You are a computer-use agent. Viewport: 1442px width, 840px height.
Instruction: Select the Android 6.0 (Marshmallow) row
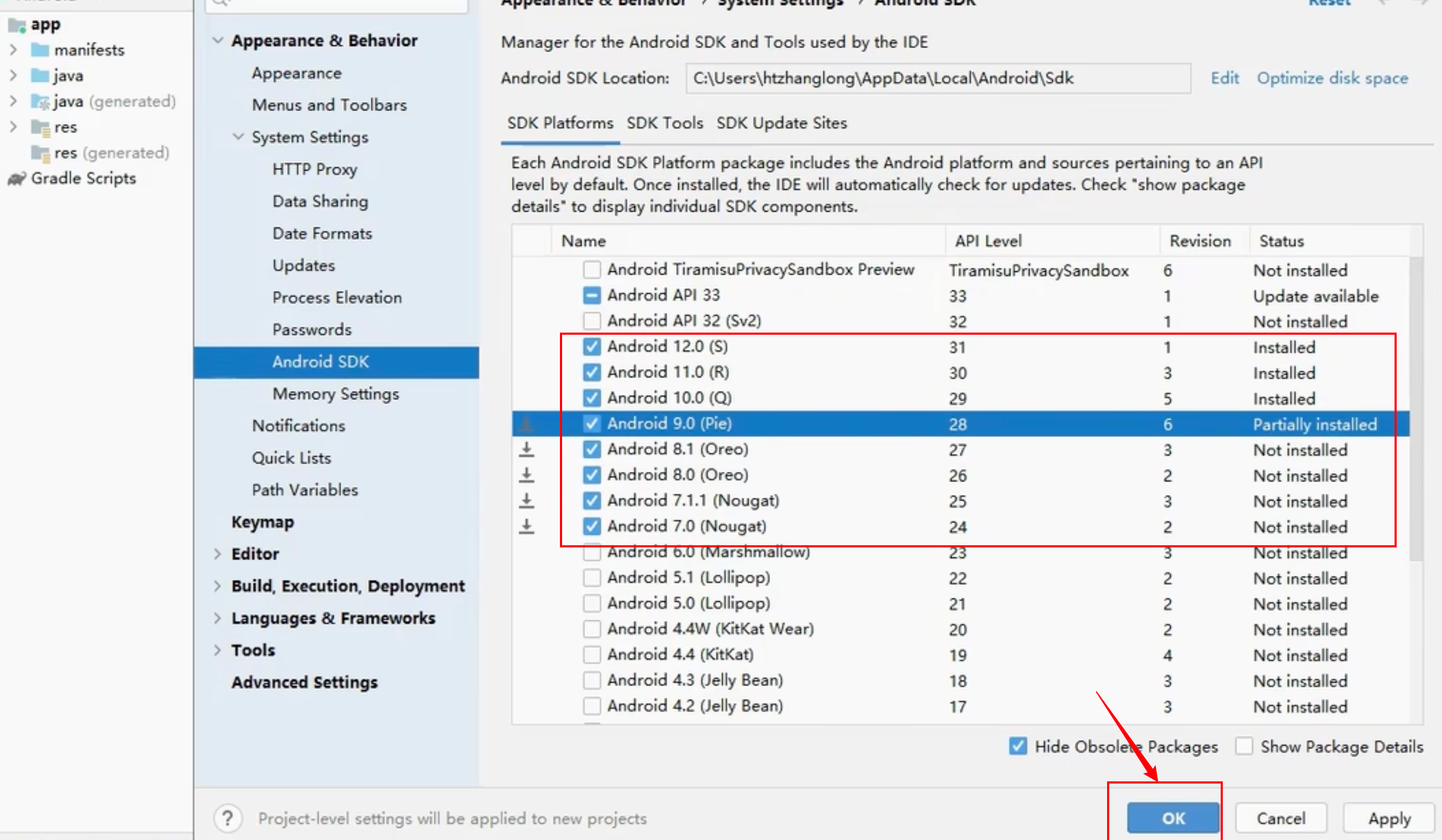(x=961, y=553)
